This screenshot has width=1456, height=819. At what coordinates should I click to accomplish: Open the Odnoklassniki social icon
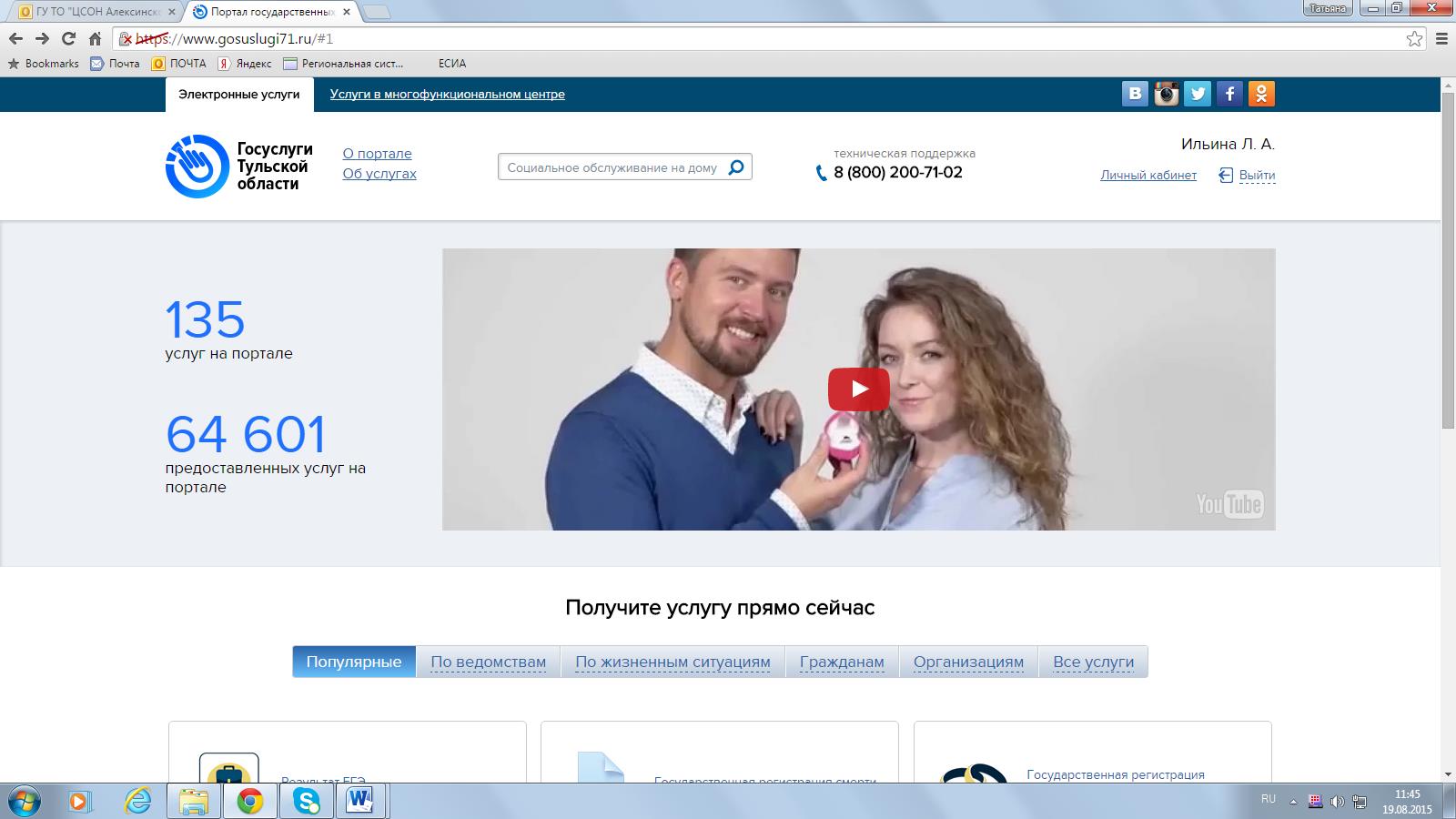tap(1261, 94)
